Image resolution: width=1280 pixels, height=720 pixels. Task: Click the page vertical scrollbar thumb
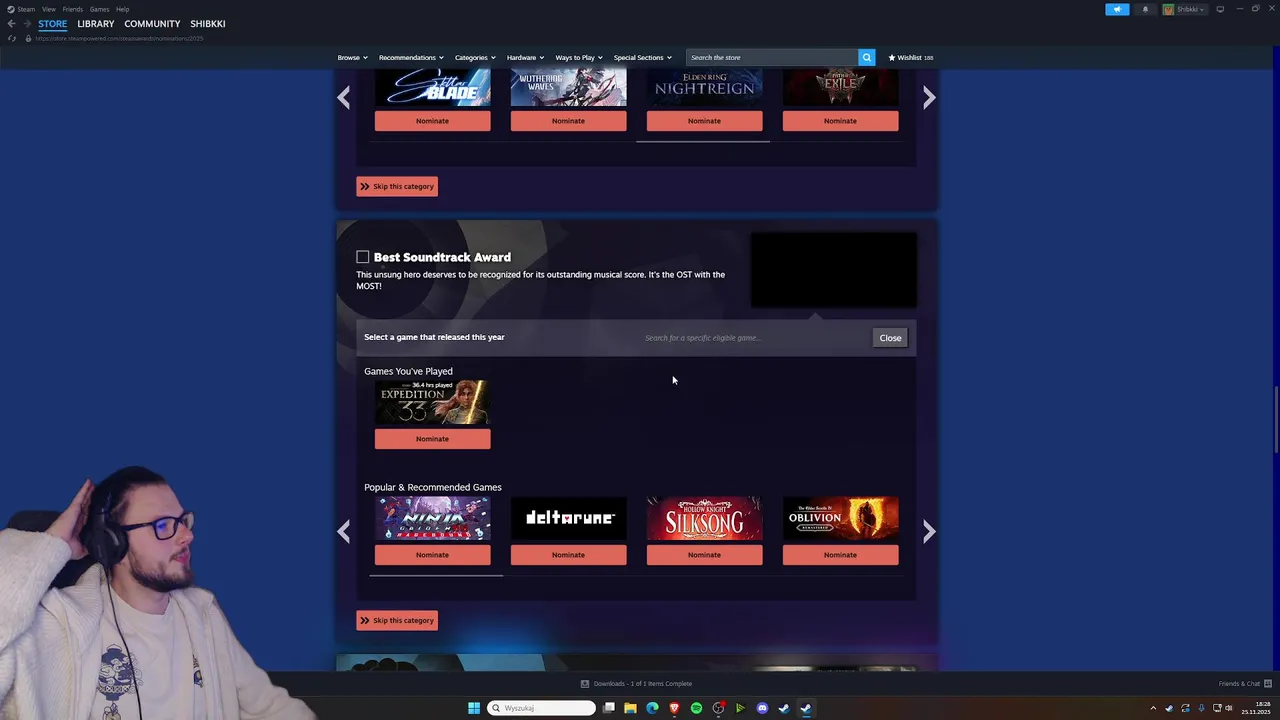click(1275, 419)
